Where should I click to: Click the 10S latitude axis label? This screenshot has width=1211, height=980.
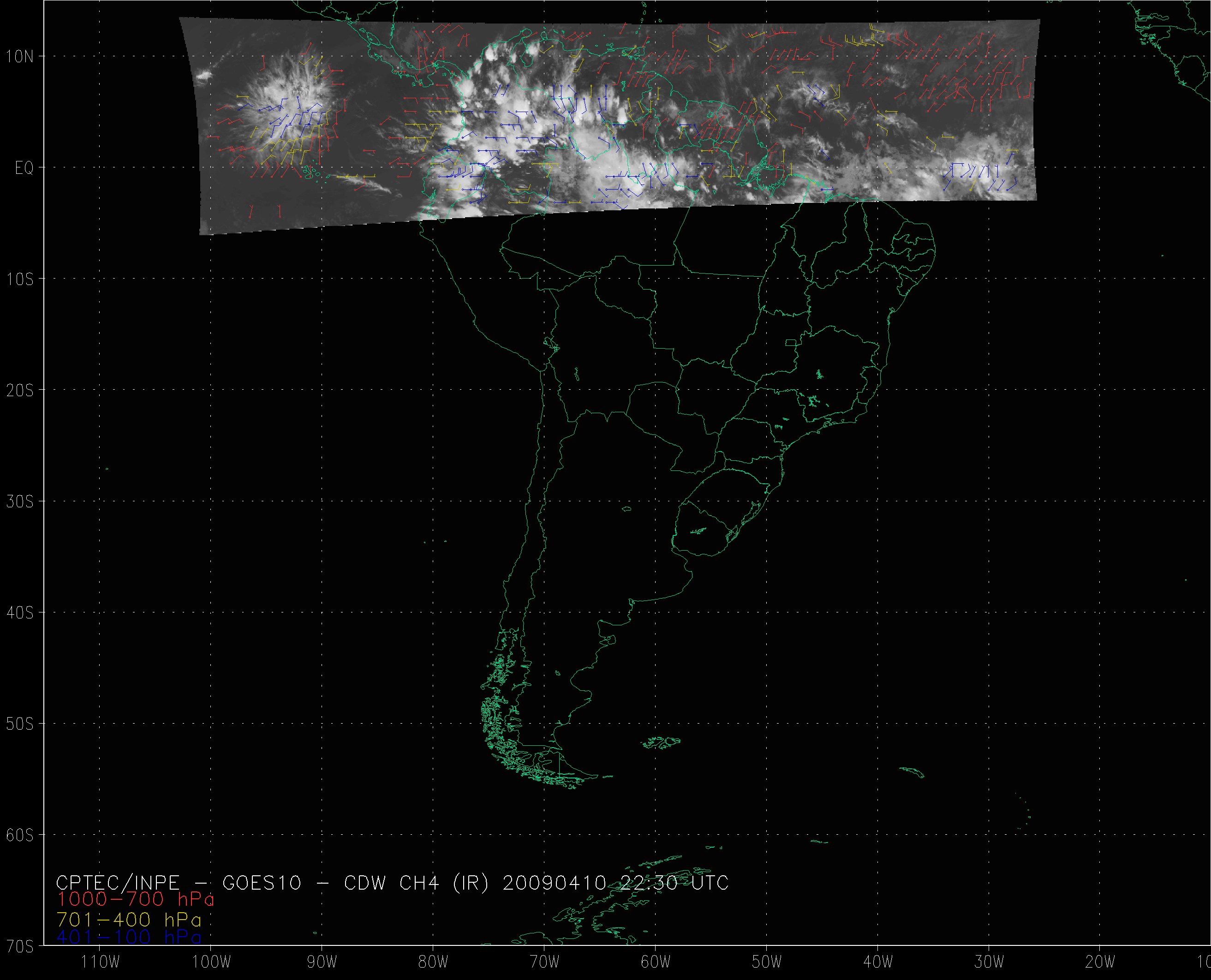20,279
